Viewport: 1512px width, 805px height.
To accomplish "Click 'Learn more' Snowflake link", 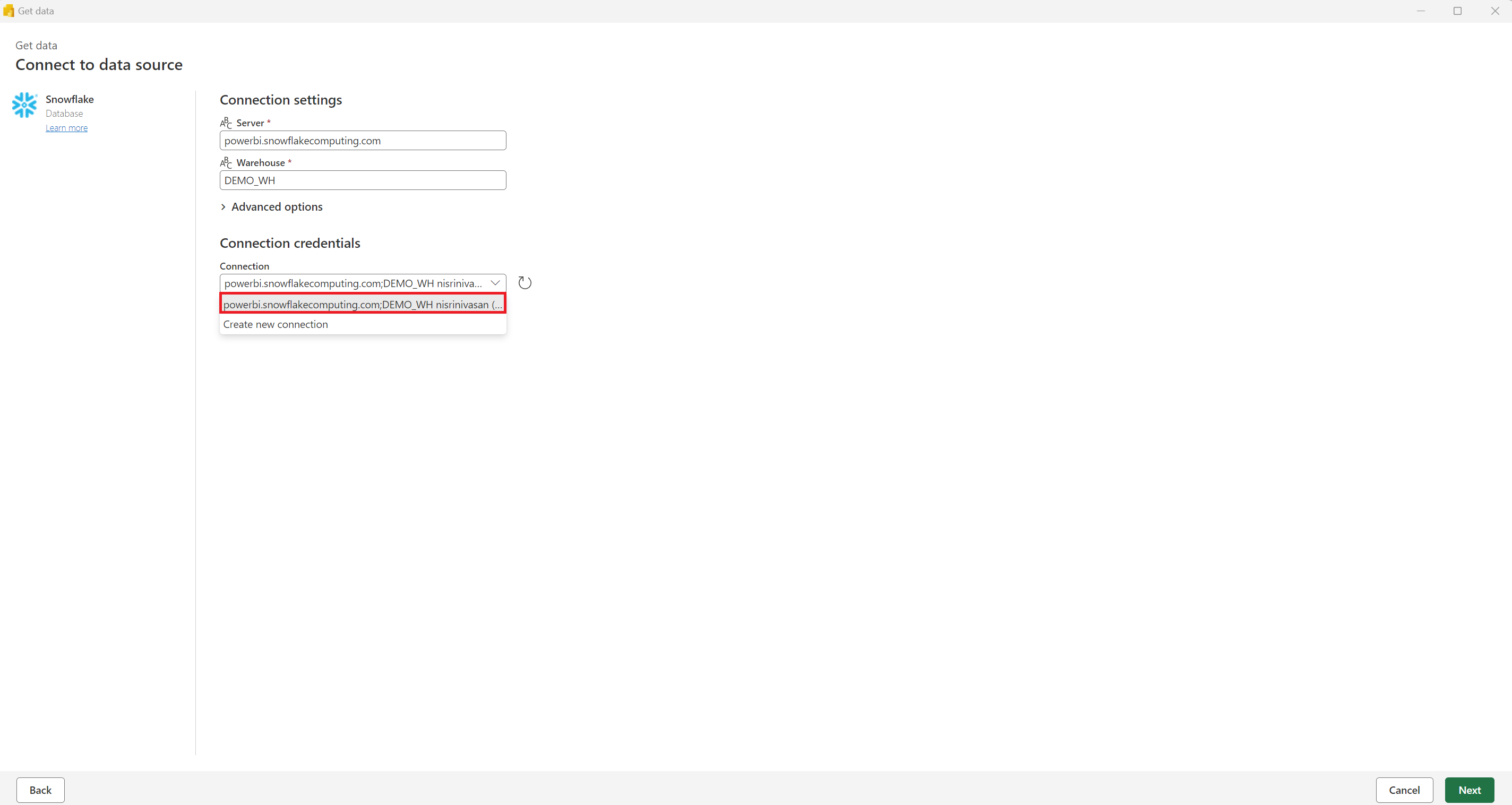I will [x=66, y=127].
